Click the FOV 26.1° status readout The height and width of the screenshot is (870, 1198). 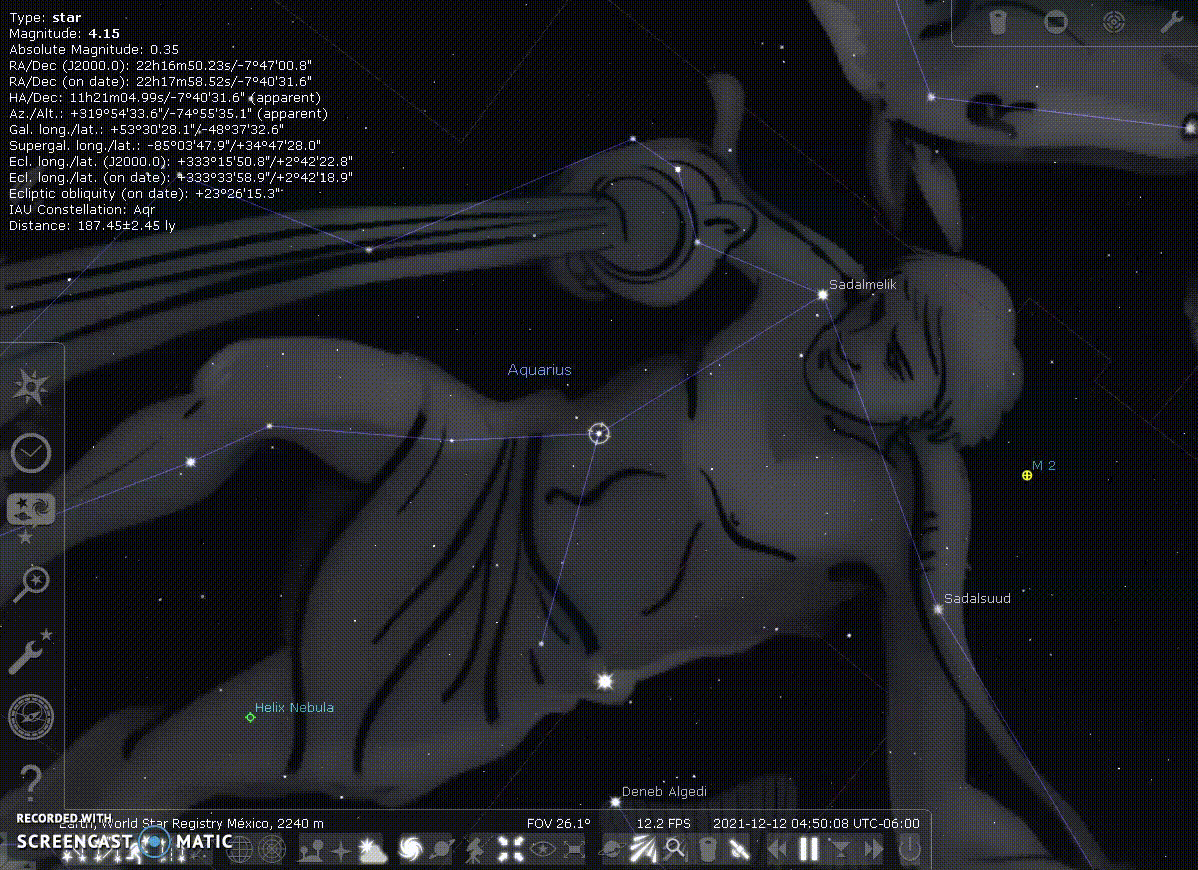tap(559, 823)
